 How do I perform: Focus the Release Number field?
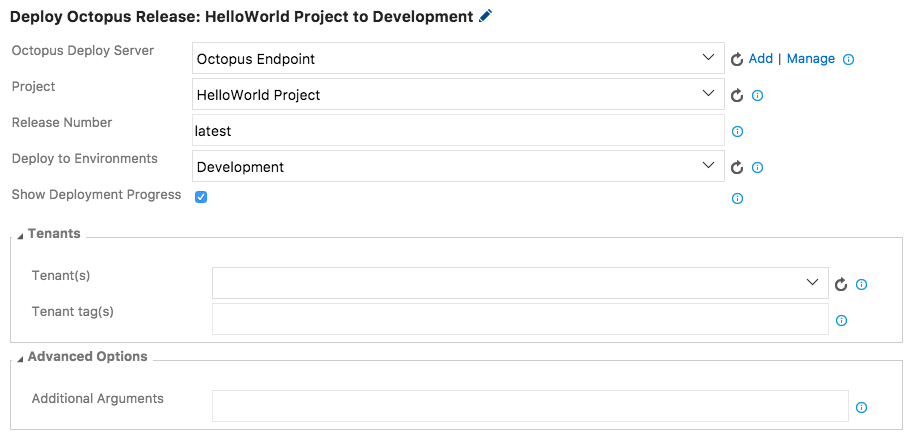pyautogui.click(x=458, y=130)
